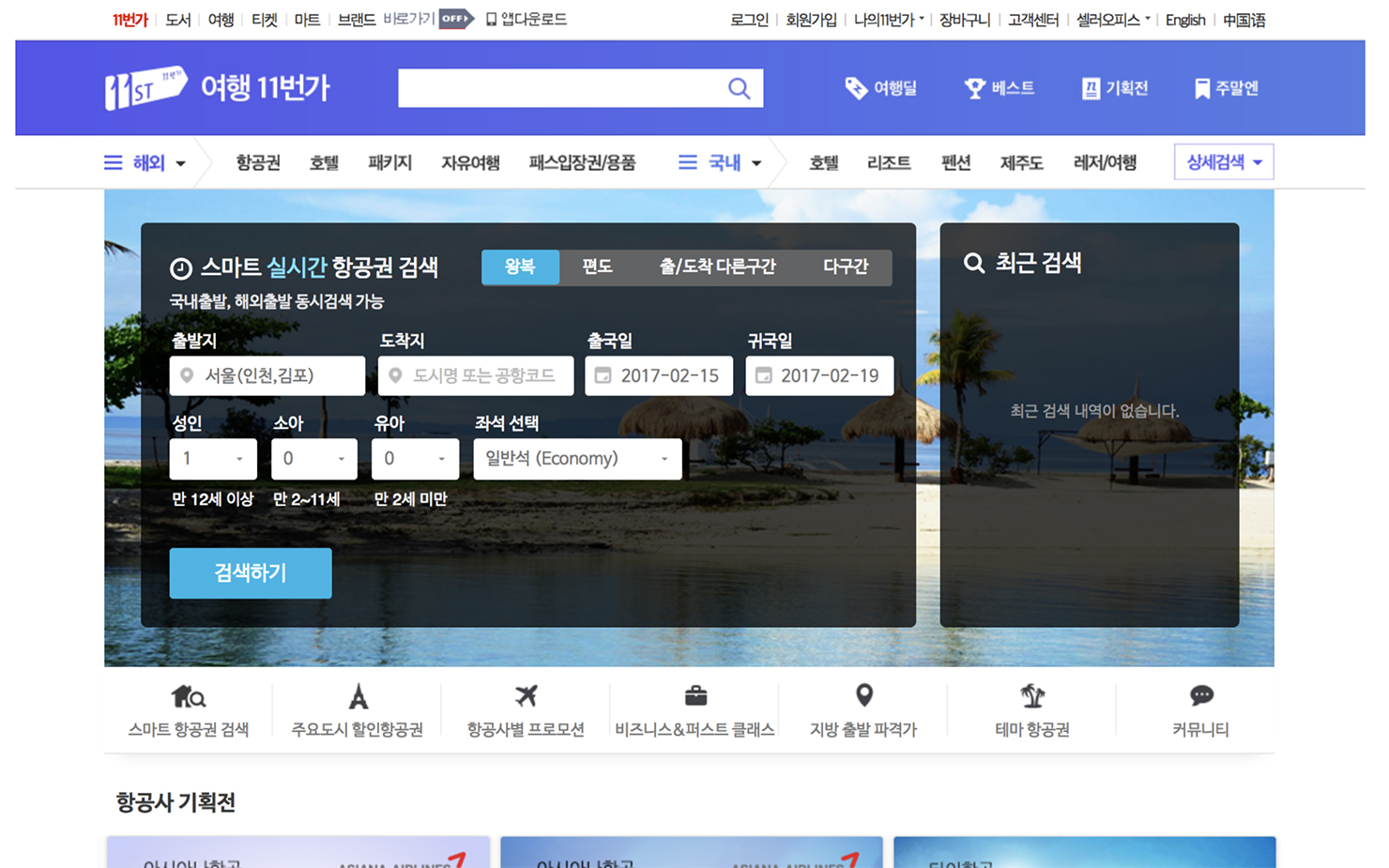Open the 상세검색 dropdown
Screen dimensions: 1389x868
(1224, 162)
